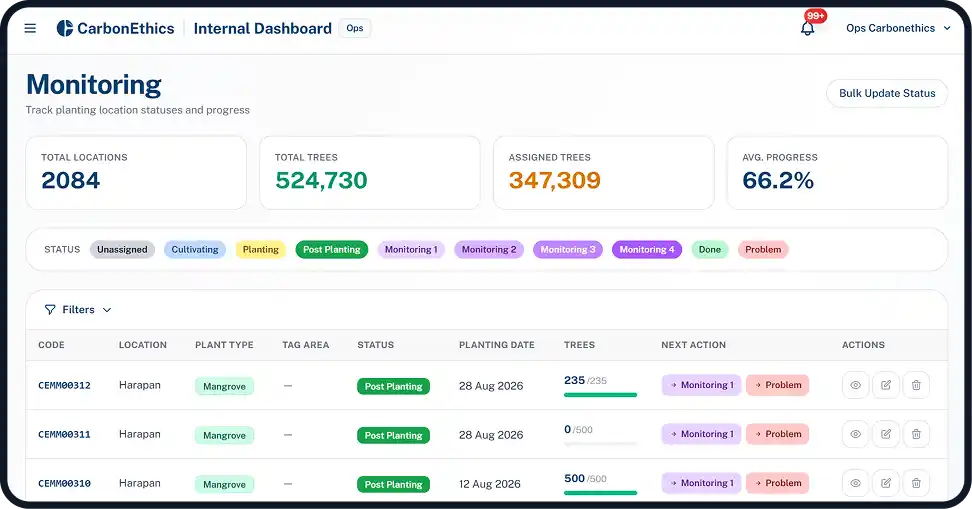Filter by Cultivating status chip
Viewport: 972px width, 509px height.
pyautogui.click(x=195, y=249)
